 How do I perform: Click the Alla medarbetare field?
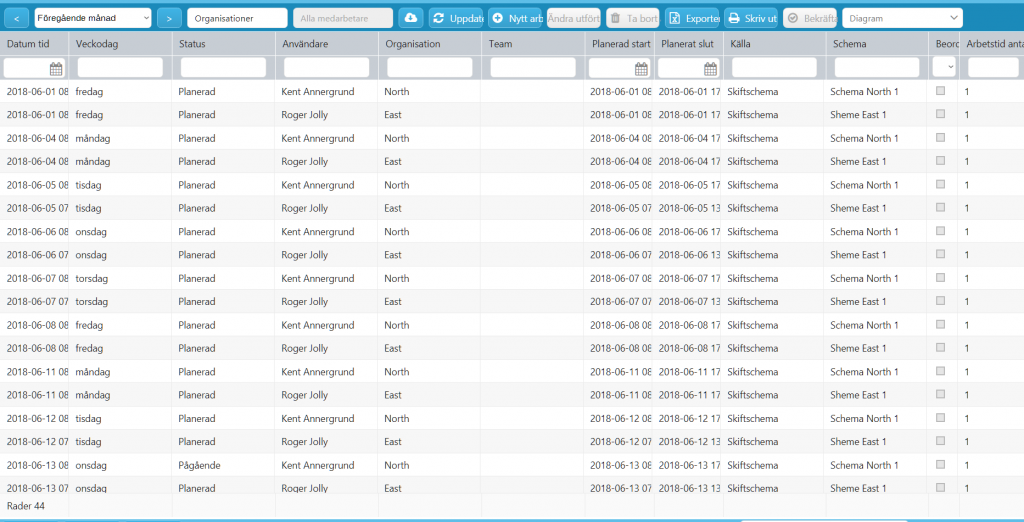[343, 18]
